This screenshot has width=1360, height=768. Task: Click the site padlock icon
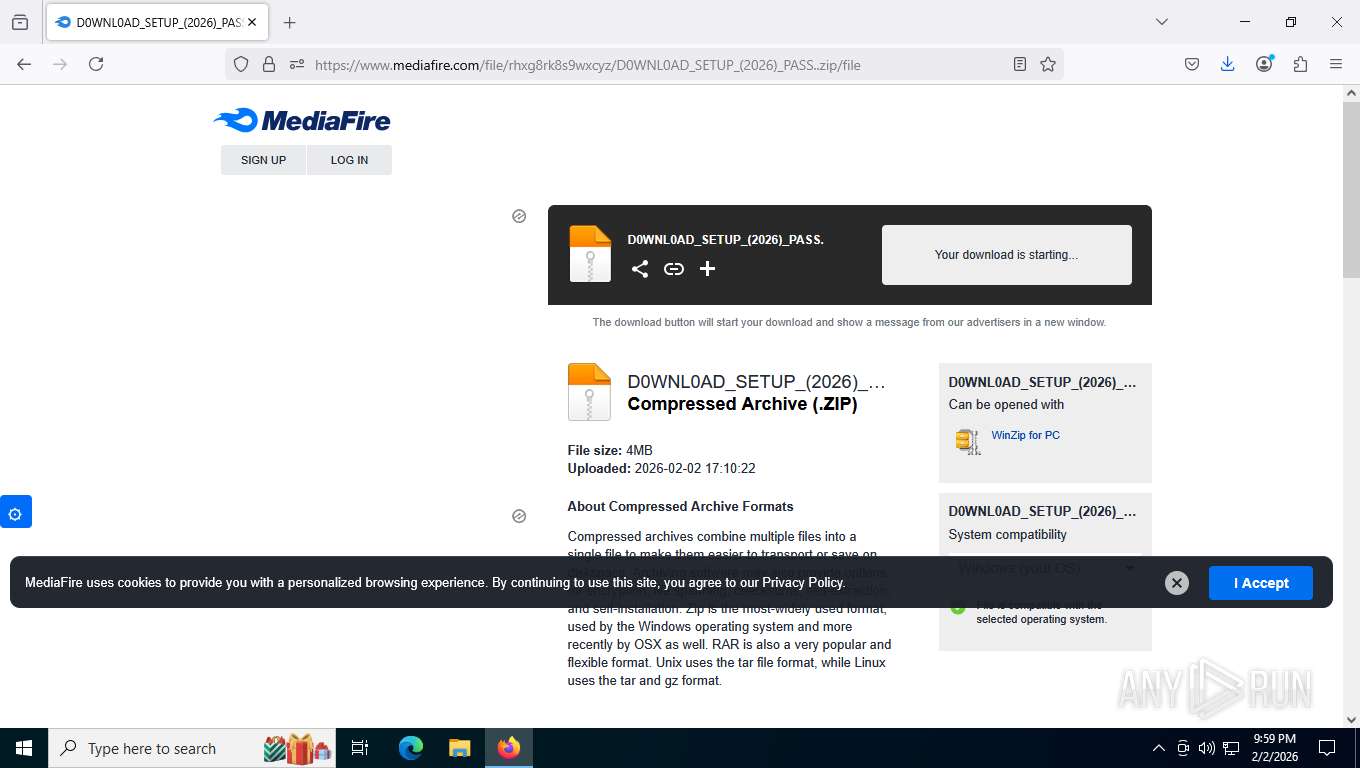[268, 64]
